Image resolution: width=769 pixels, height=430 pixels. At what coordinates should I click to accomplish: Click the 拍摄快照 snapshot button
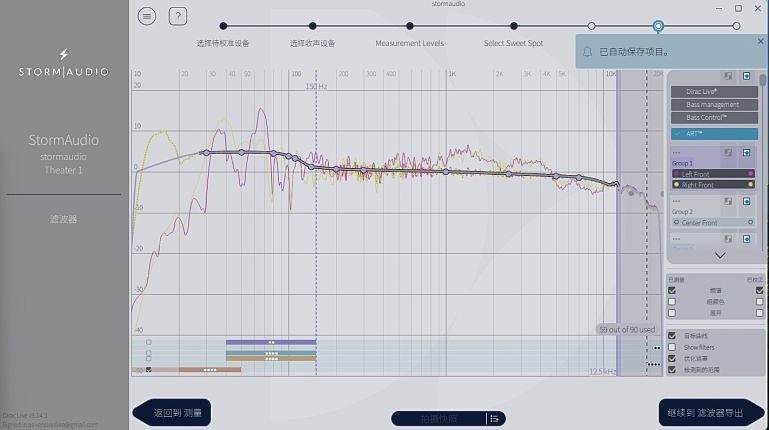[439, 419]
